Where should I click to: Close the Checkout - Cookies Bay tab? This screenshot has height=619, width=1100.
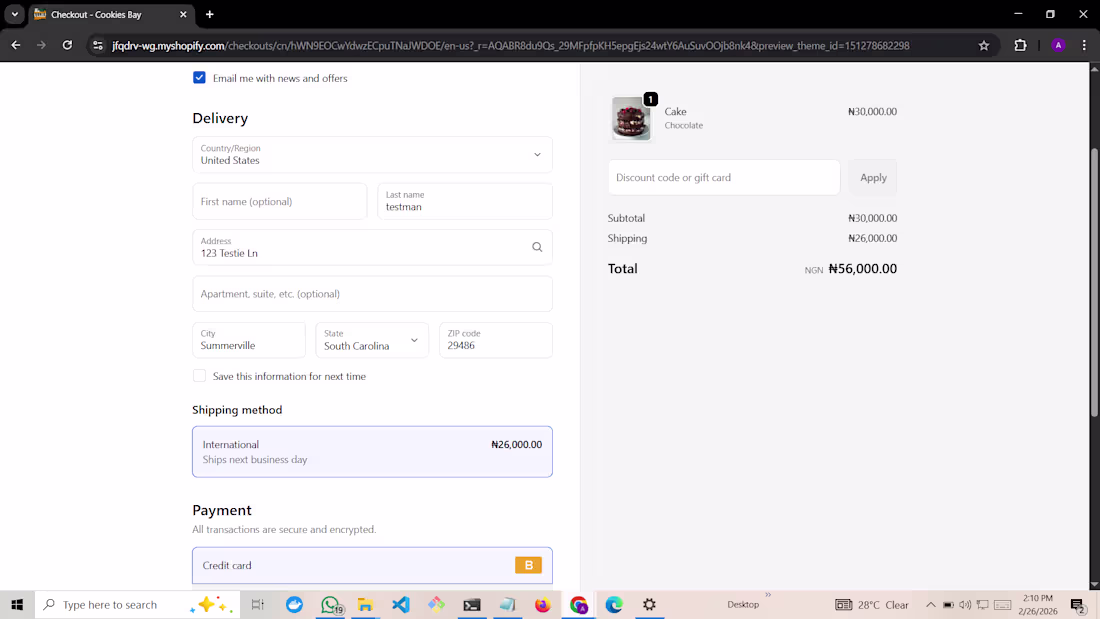coord(183,14)
